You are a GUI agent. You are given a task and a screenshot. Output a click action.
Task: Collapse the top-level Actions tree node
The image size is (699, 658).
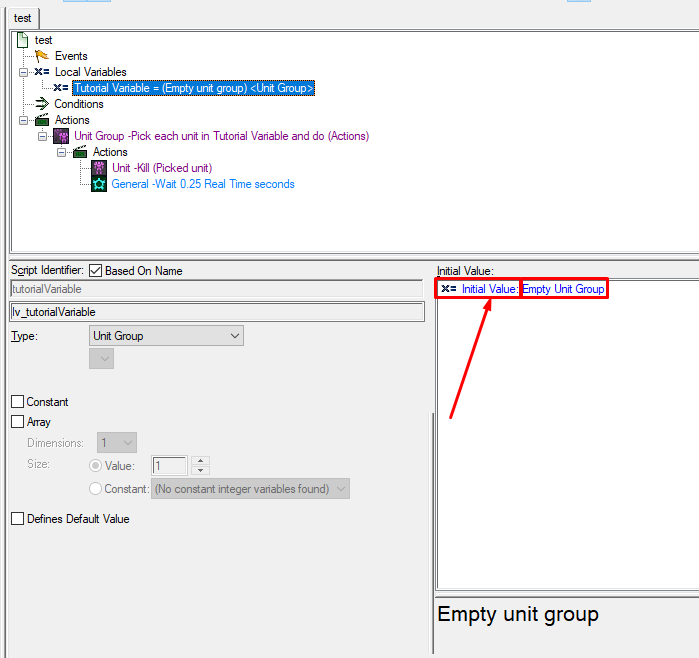pos(23,120)
